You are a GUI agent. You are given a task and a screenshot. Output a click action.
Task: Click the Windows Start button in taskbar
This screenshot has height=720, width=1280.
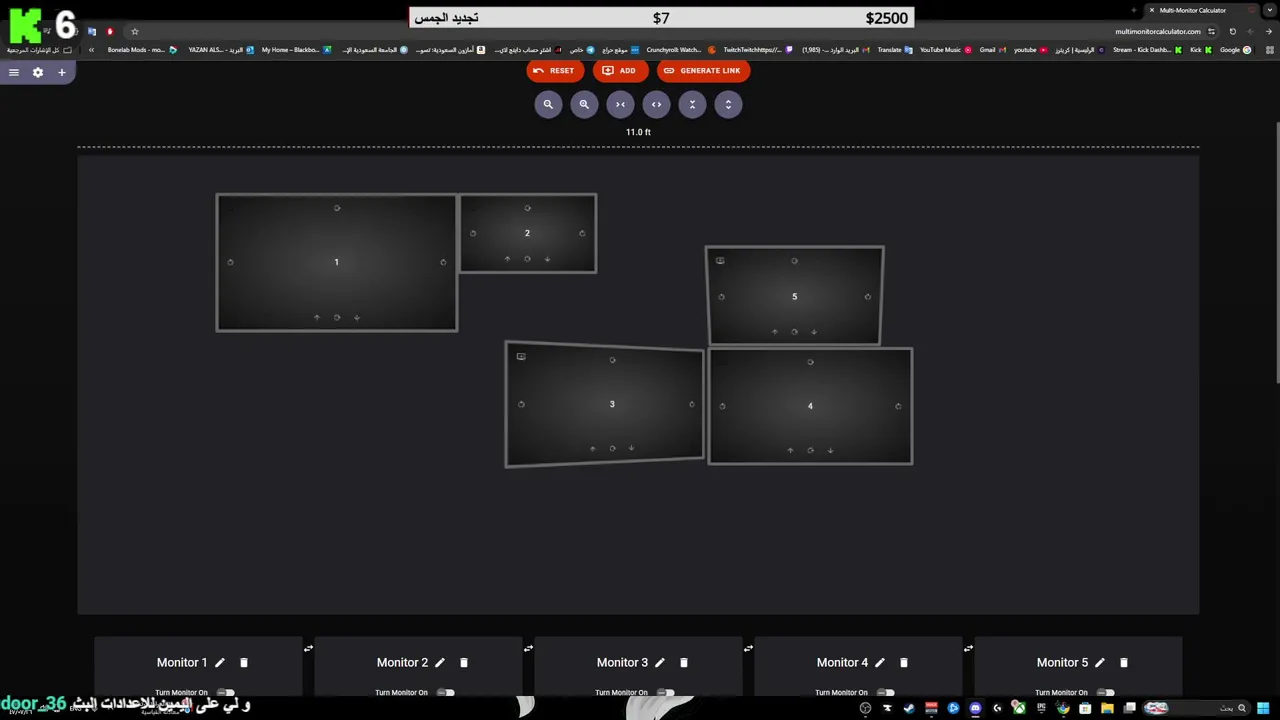[x=1263, y=708]
